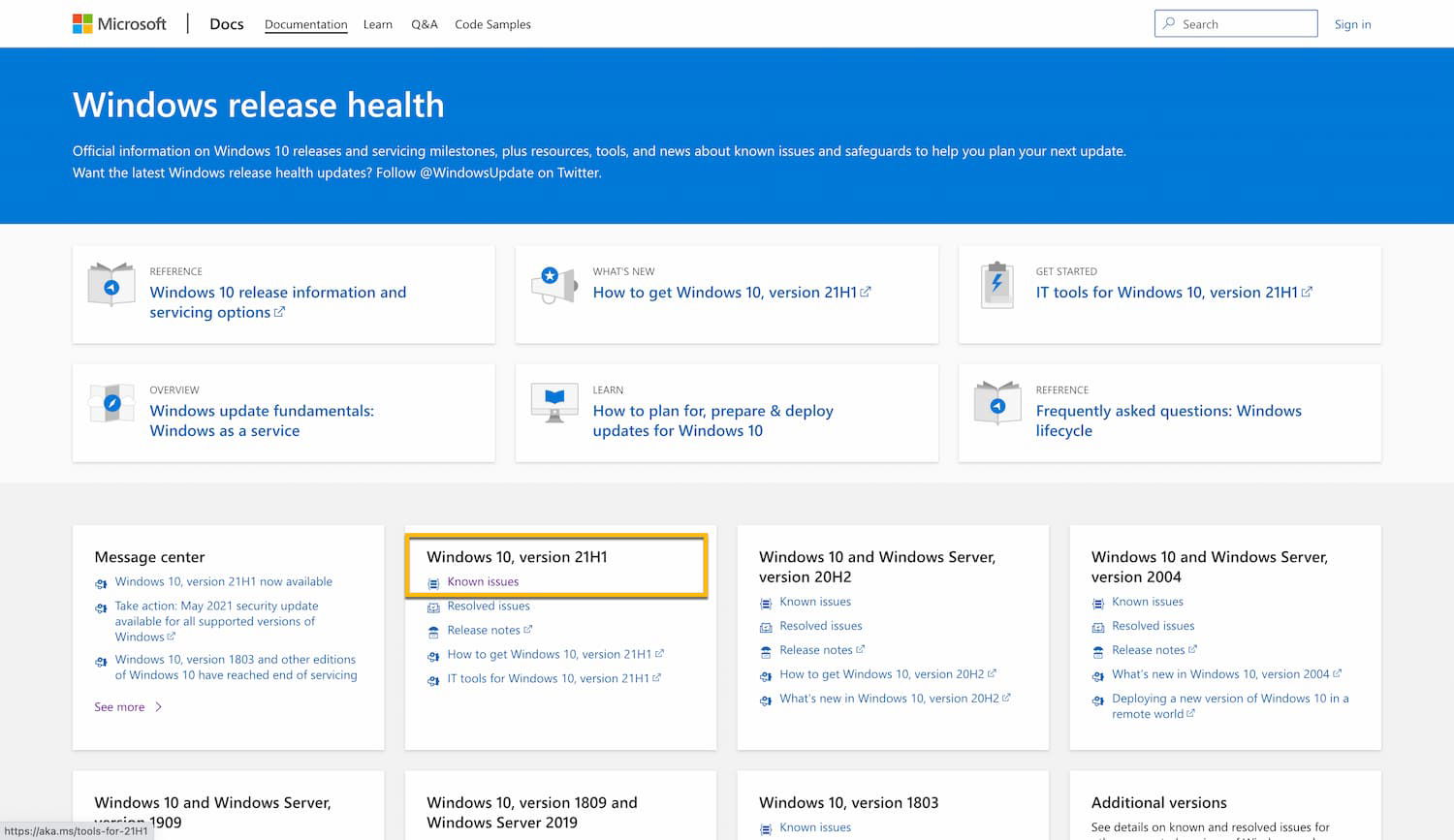Screen dimensions: 1454x840
Task: Open the May 2021 security update message
Action: click(x=217, y=621)
